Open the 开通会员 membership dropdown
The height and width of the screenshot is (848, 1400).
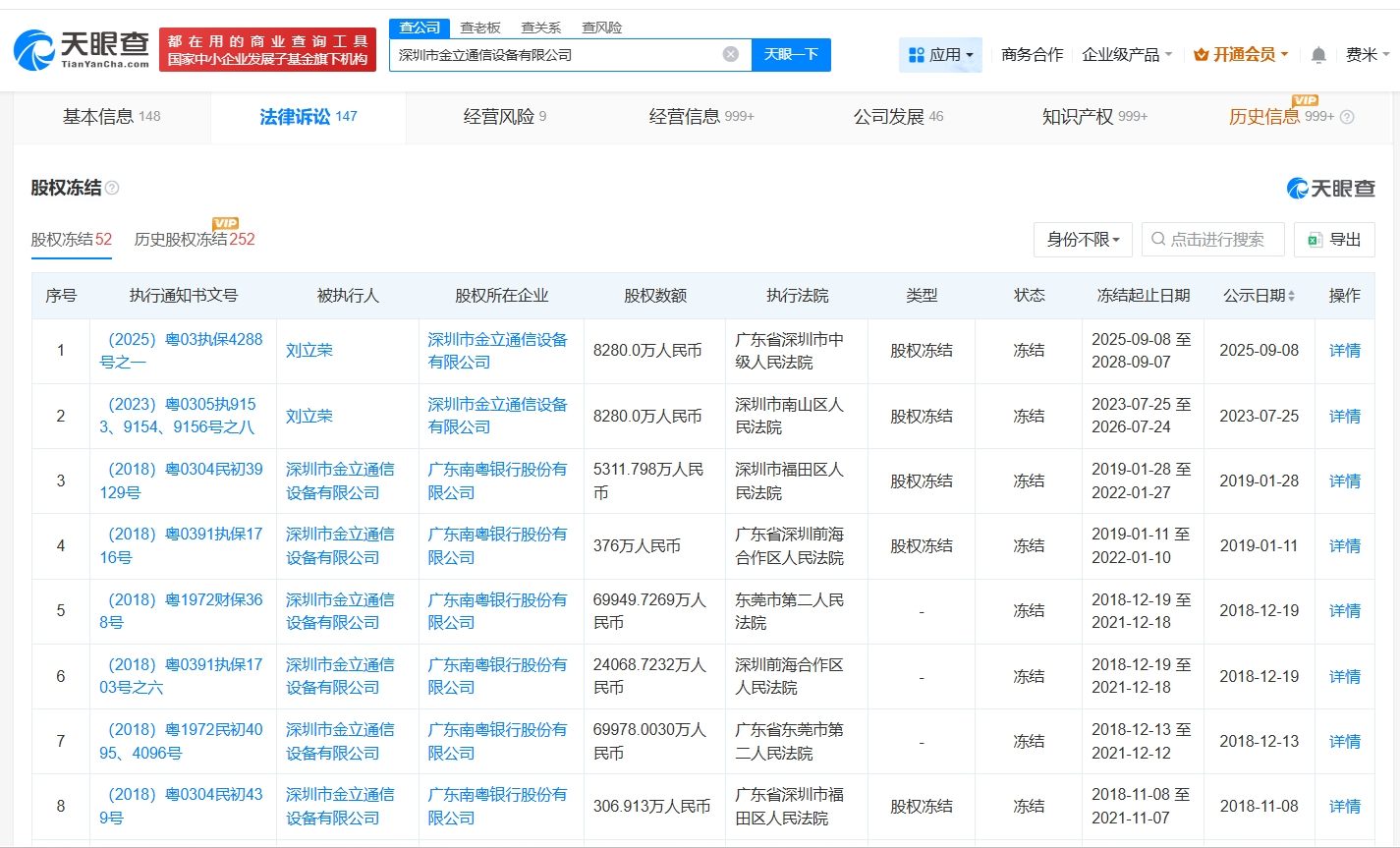(x=1241, y=55)
